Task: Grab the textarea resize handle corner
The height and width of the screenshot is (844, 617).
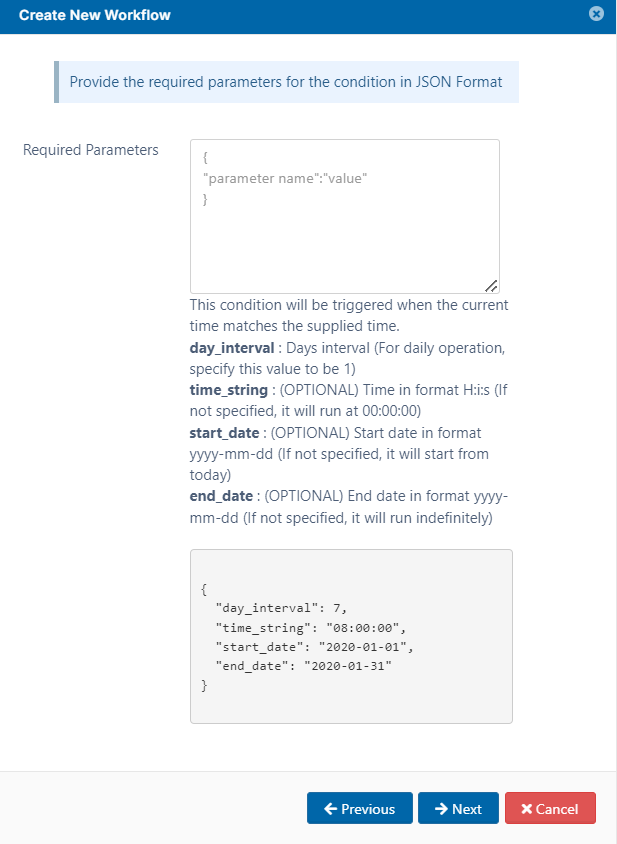Action: (492, 286)
